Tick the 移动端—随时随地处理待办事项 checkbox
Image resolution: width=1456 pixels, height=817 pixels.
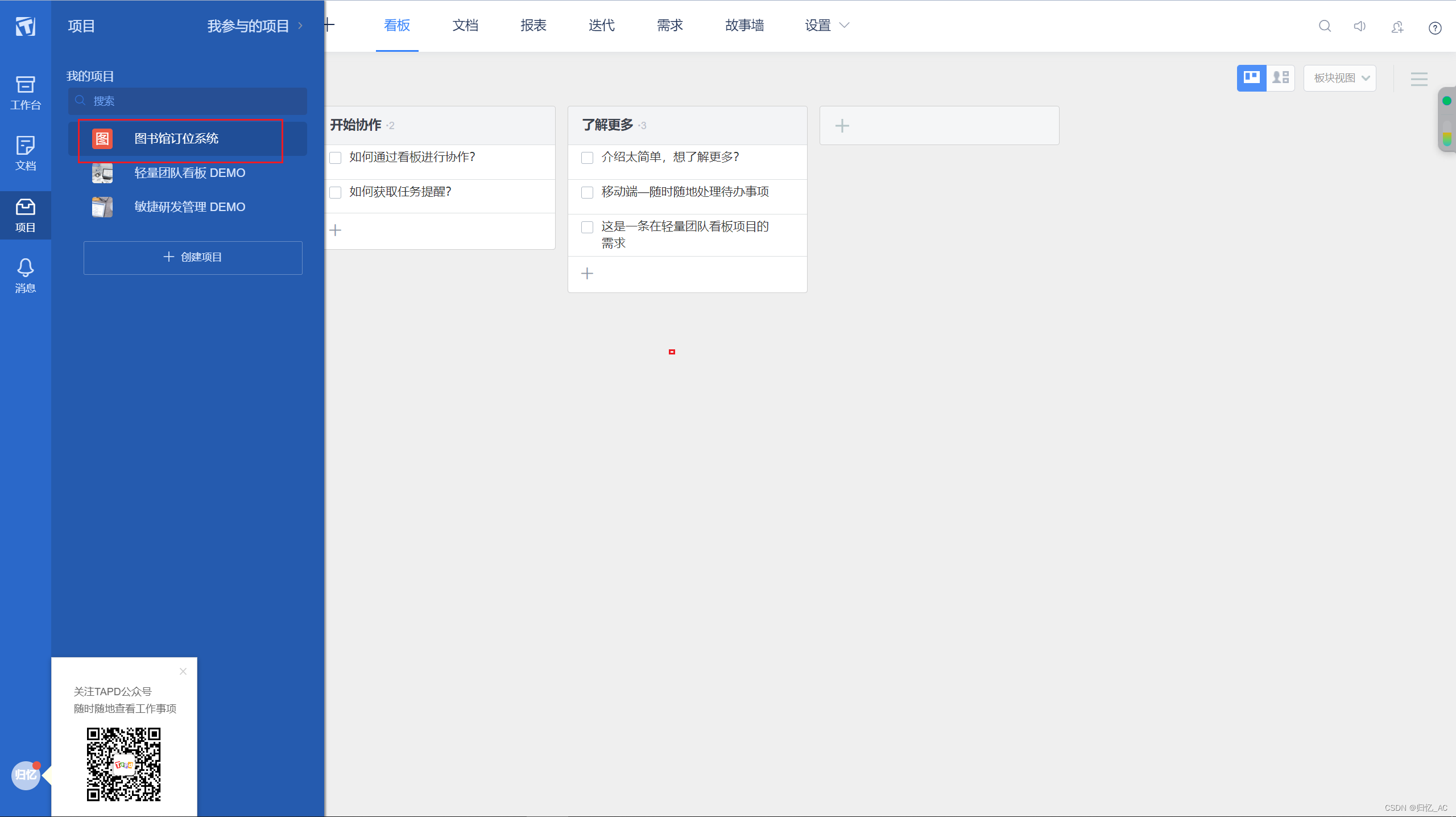click(587, 192)
